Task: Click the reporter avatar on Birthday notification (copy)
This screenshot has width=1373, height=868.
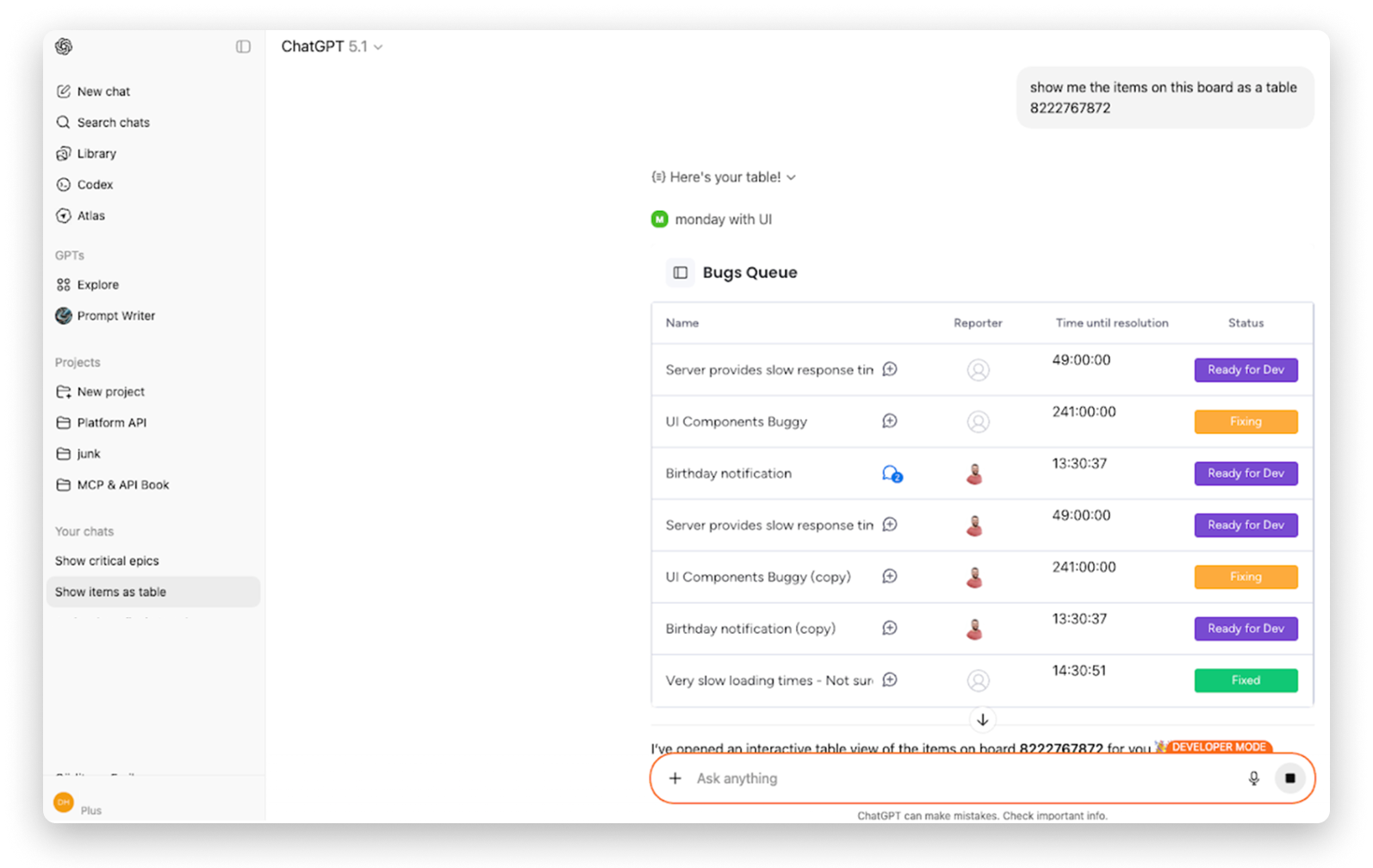Action: [x=974, y=629]
